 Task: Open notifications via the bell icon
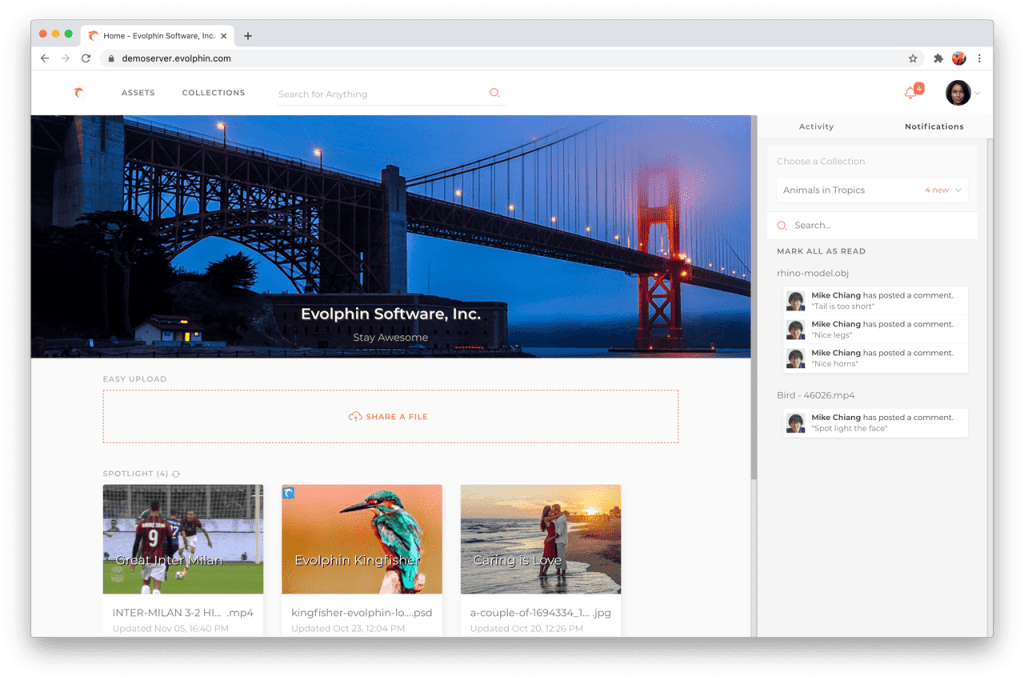(911, 91)
